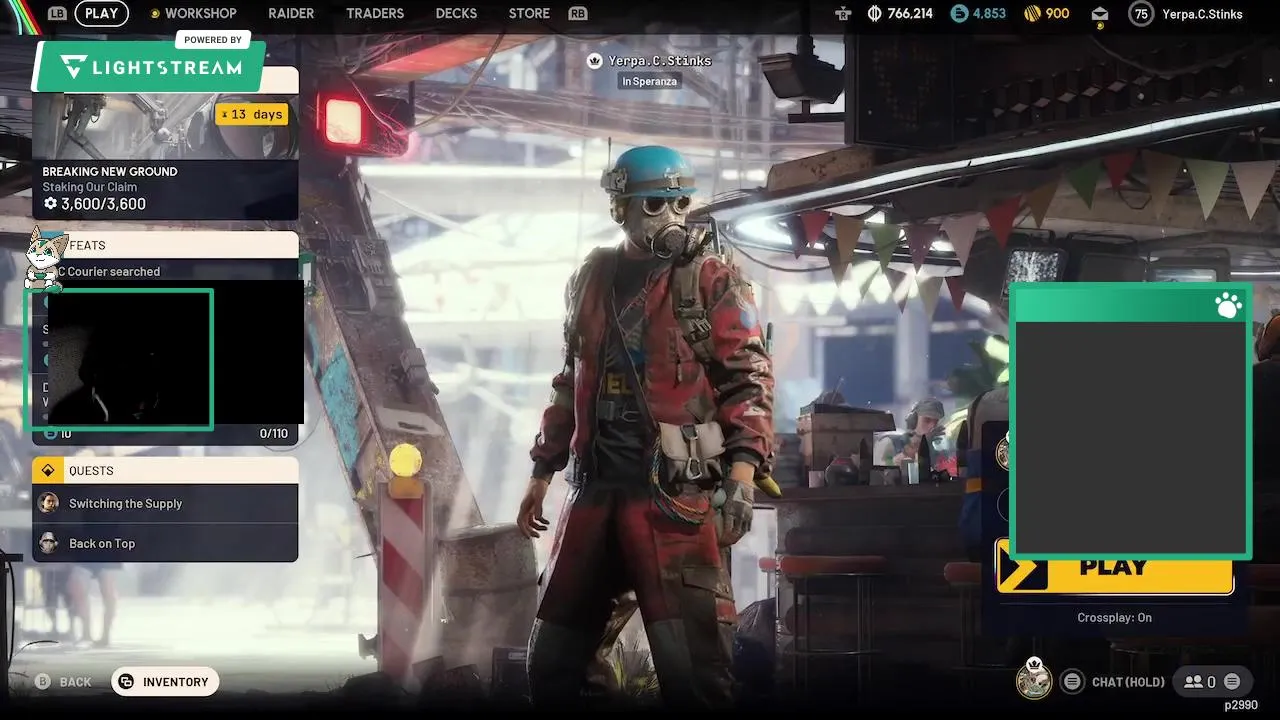1280x720 pixels.
Task: Click the yellow PLAY button
Action: point(1115,567)
